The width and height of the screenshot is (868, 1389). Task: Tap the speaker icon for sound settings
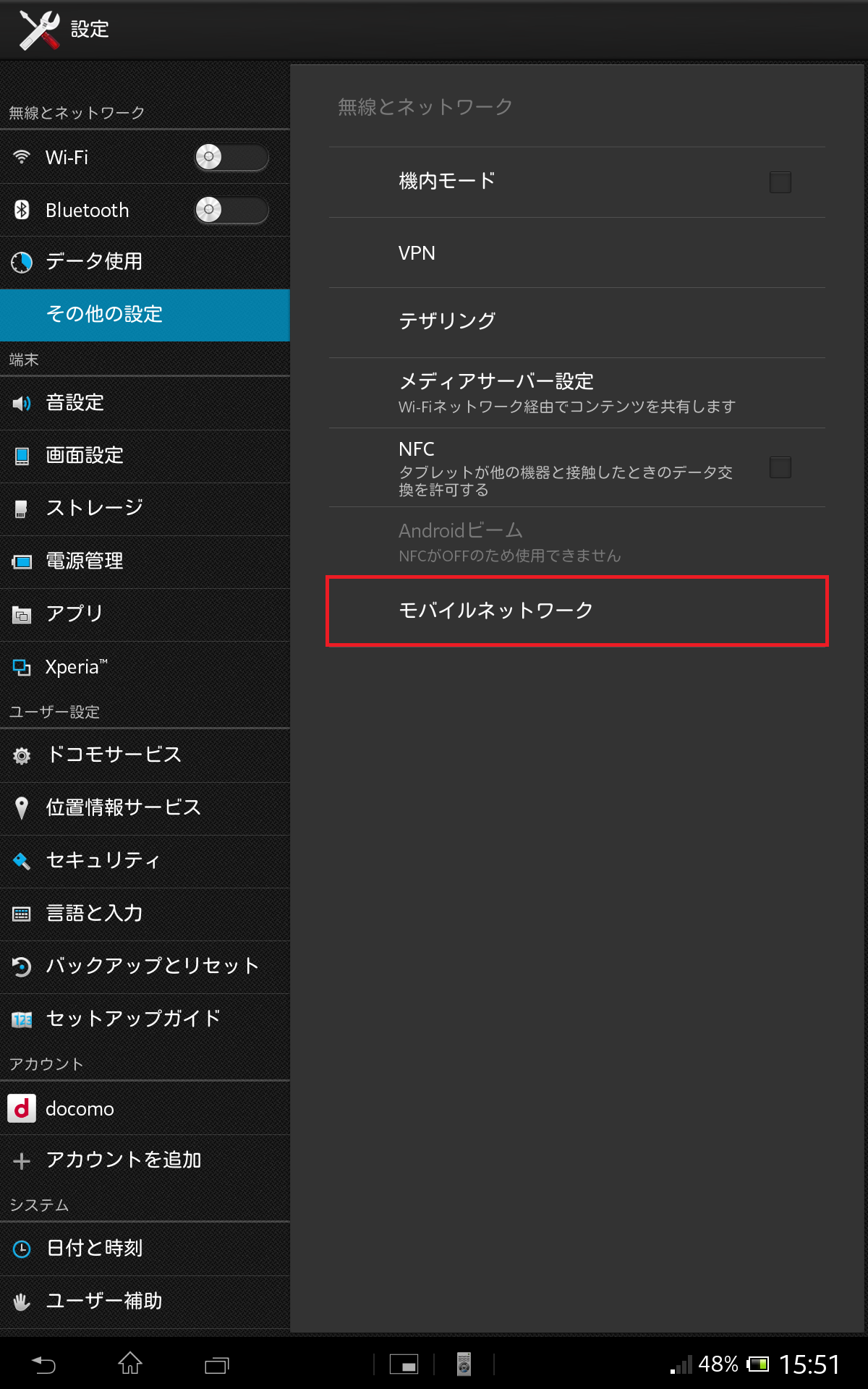(x=22, y=403)
